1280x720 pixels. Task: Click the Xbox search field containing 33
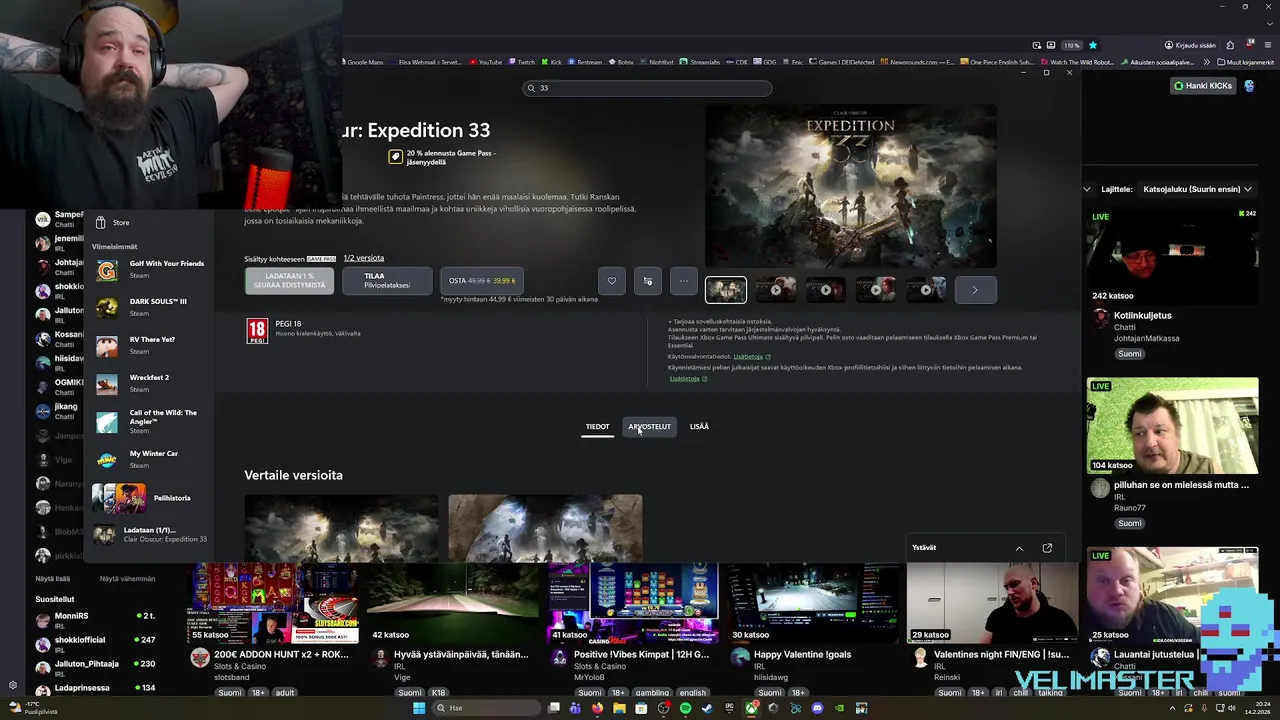[x=647, y=88]
